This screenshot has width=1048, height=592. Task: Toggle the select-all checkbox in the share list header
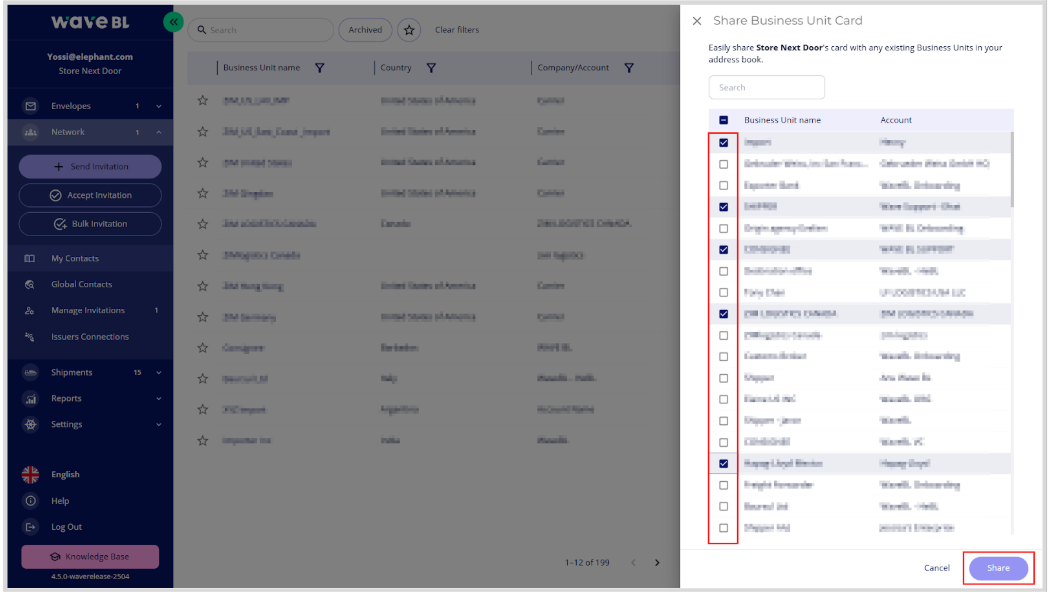pos(723,120)
